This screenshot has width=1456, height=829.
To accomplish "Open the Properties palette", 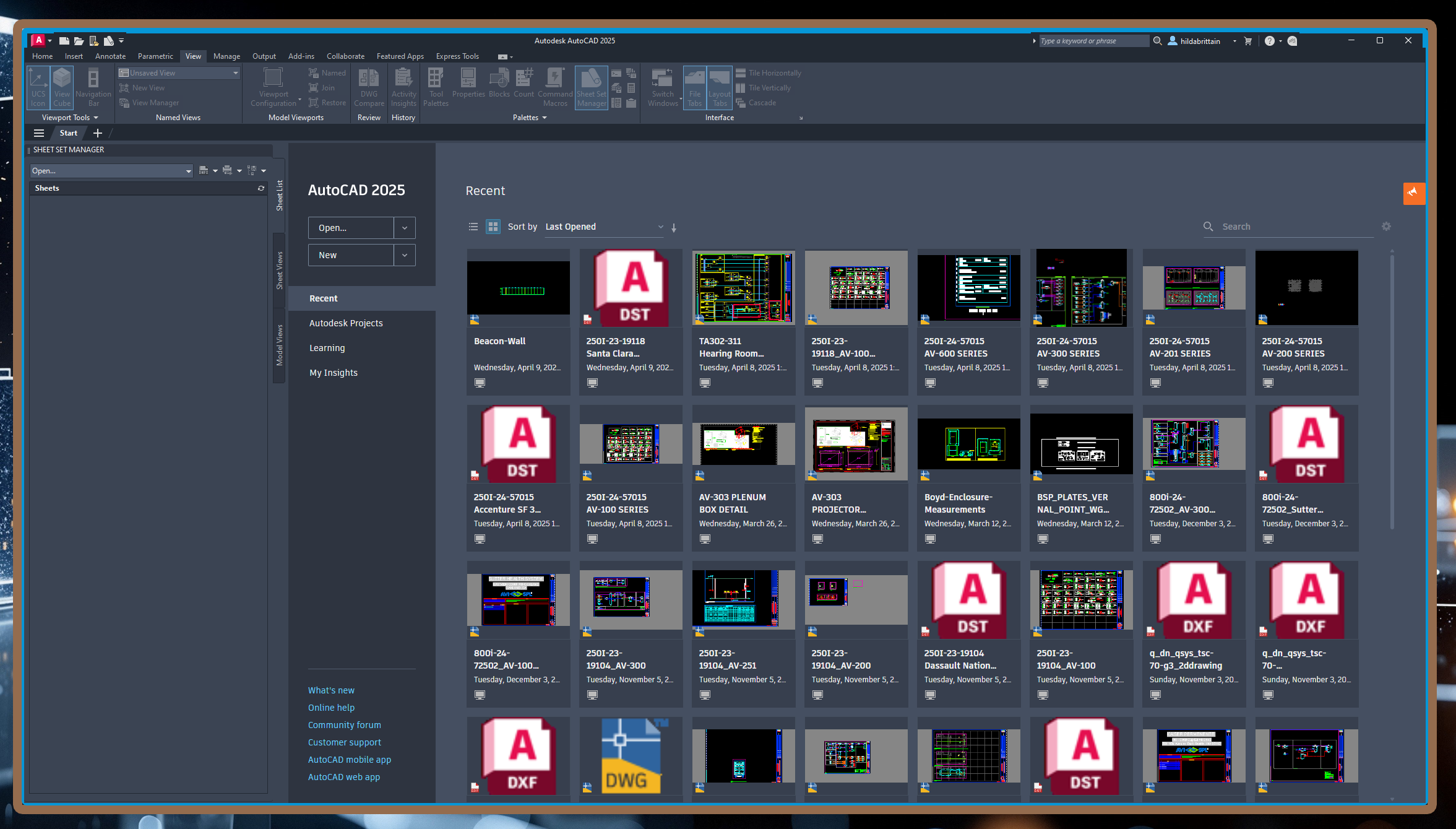I will (x=468, y=84).
